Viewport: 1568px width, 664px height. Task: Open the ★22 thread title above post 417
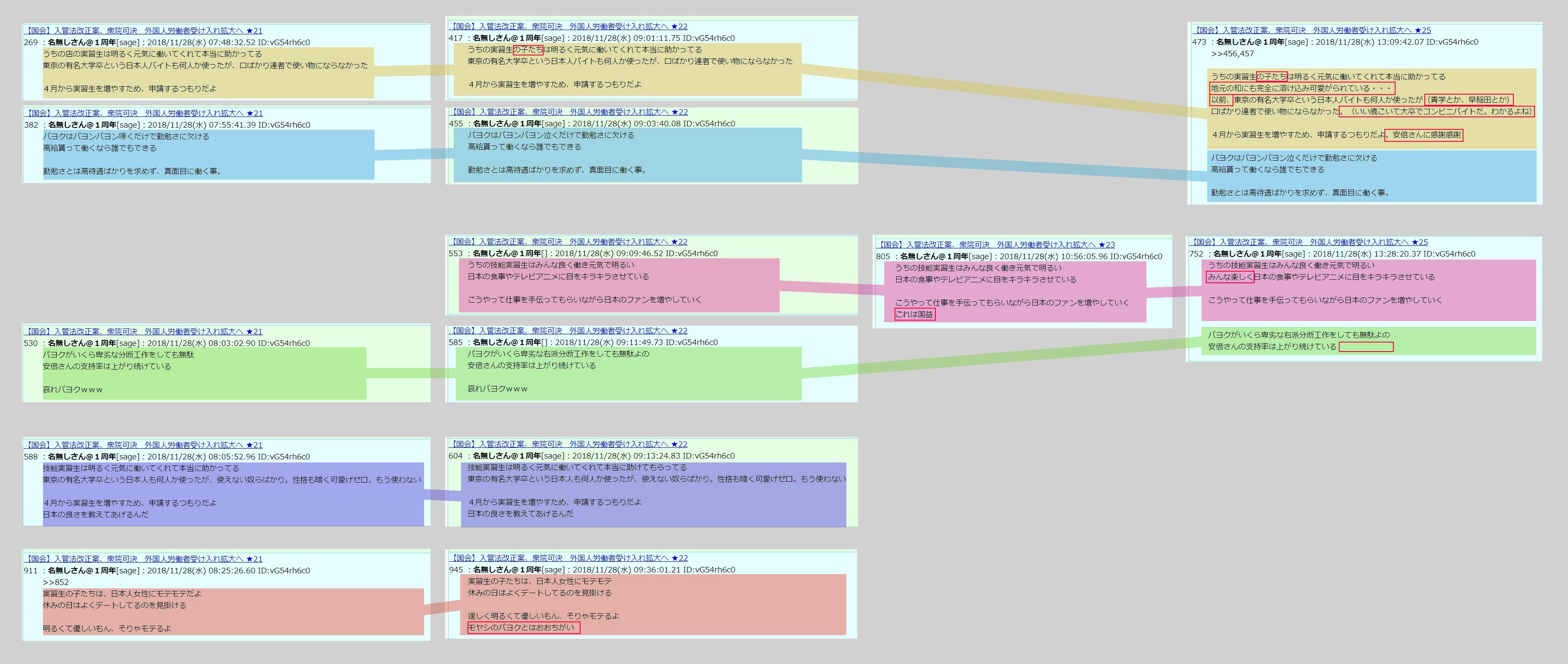[x=569, y=26]
